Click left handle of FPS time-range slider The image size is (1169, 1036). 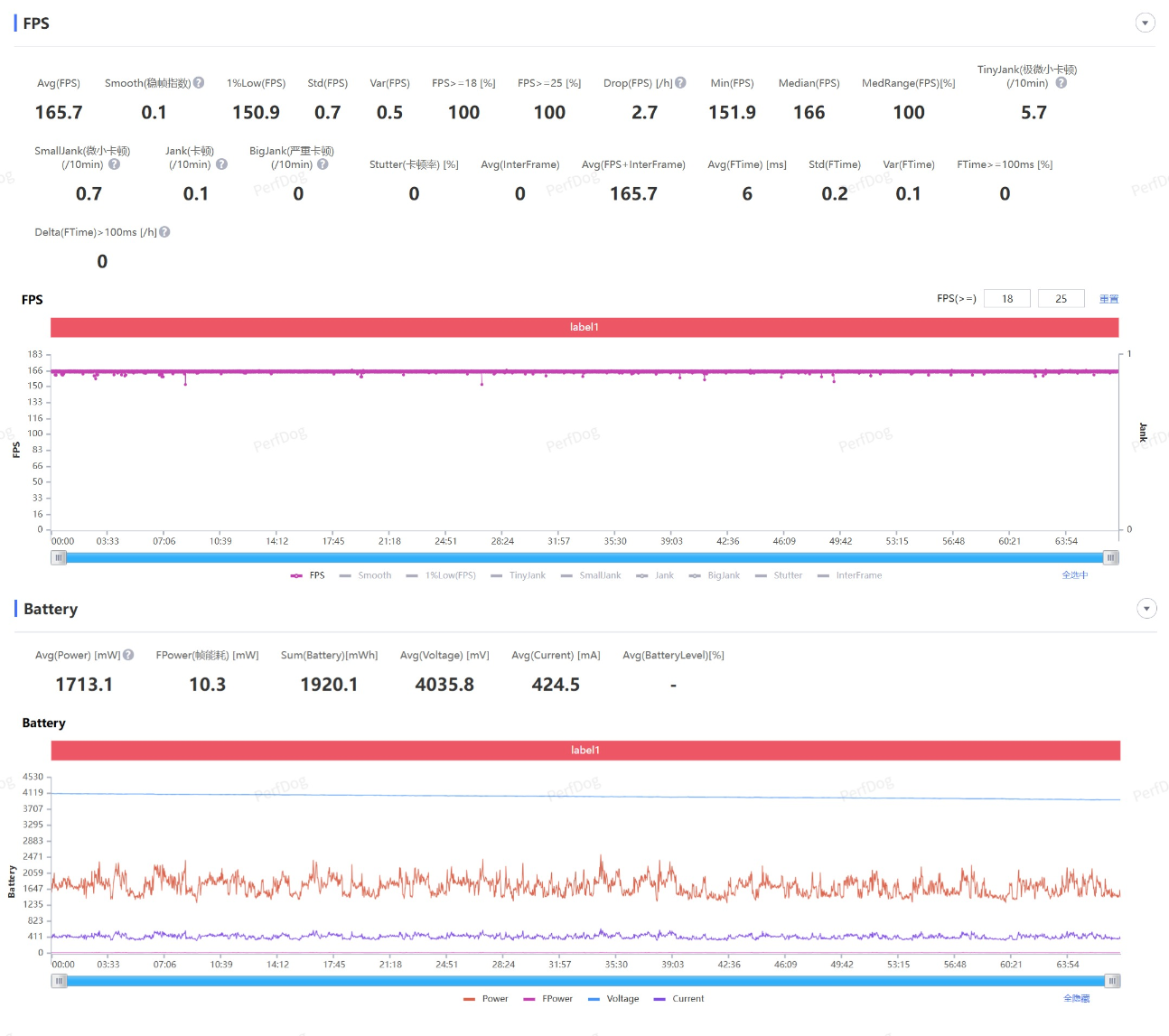59,557
